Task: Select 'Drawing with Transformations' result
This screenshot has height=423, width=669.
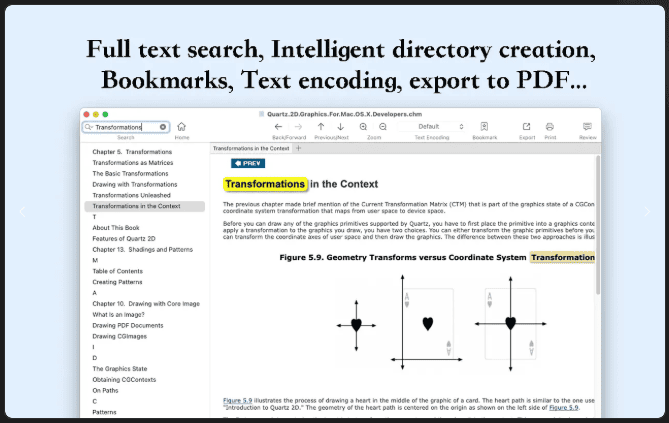Action: (x=134, y=184)
